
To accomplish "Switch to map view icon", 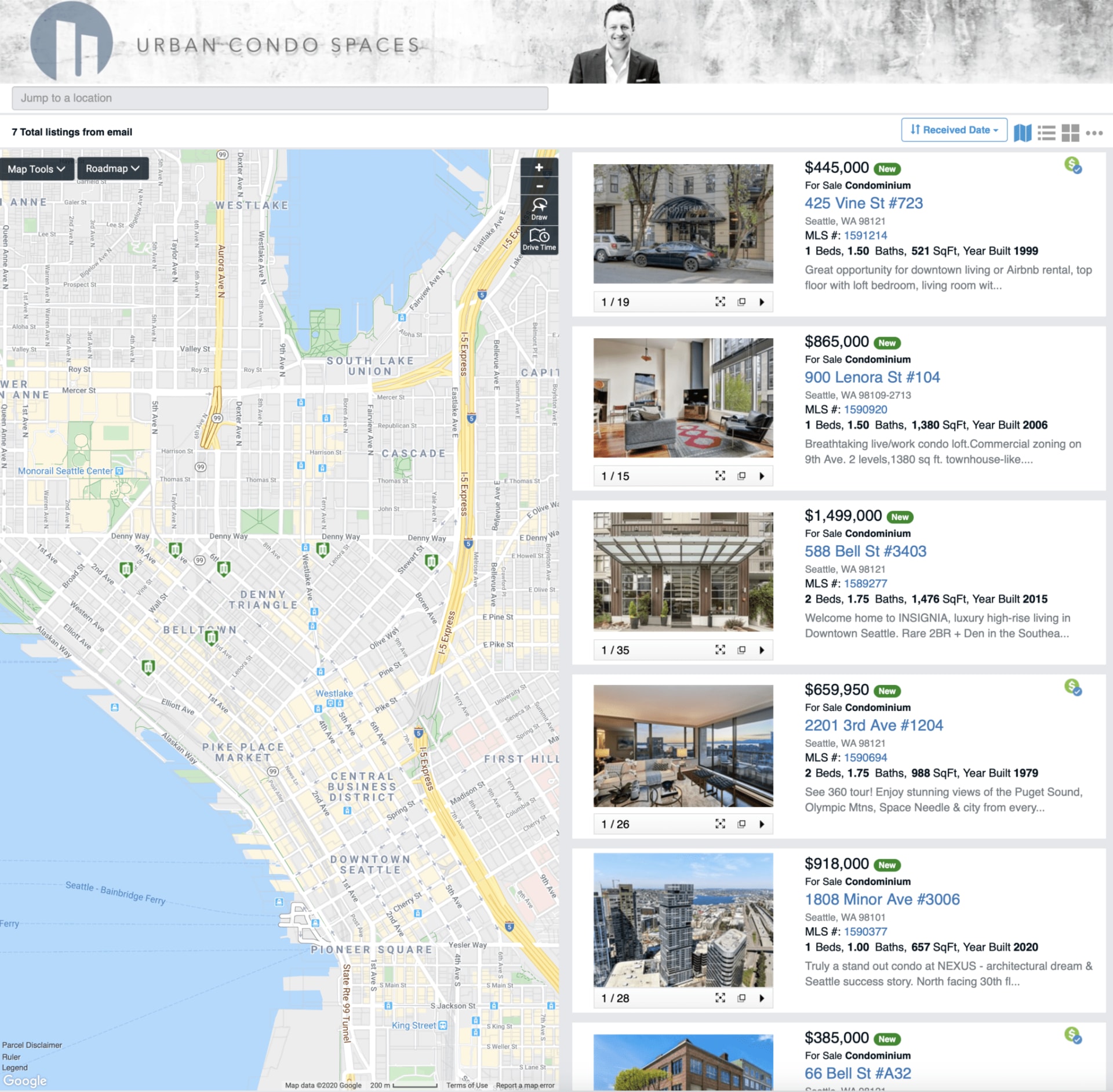I will click(1023, 133).
